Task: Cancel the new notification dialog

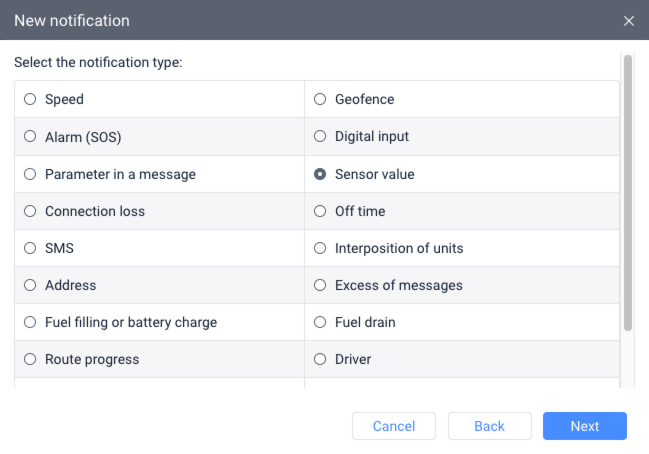Action: (x=394, y=426)
